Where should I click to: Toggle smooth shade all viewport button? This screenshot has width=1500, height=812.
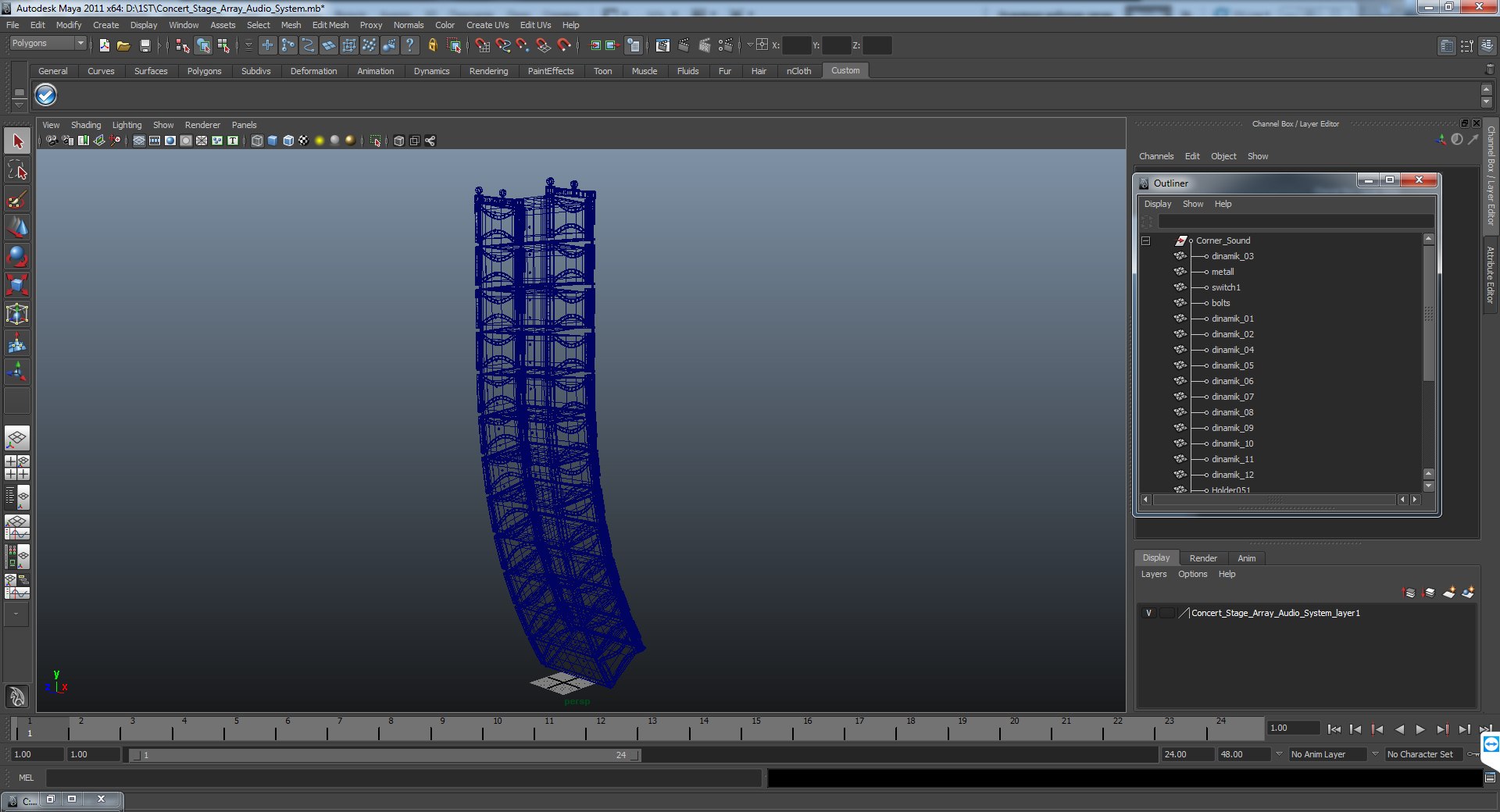273,141
